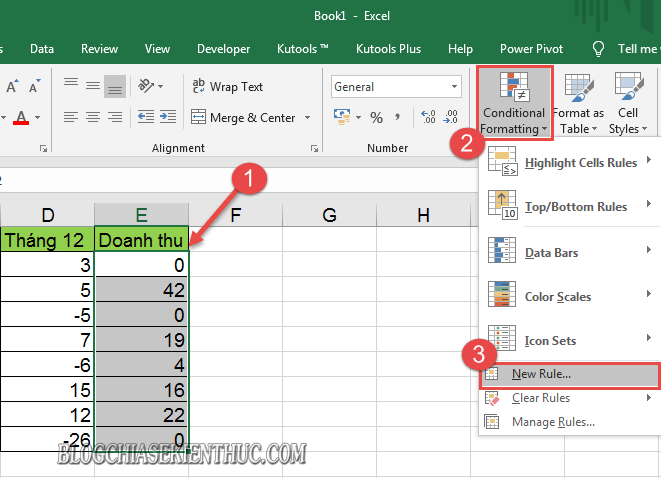661x478 pixels.
Task: Select the 'Doanh thu' header cell
Action: tap(141, 240)
